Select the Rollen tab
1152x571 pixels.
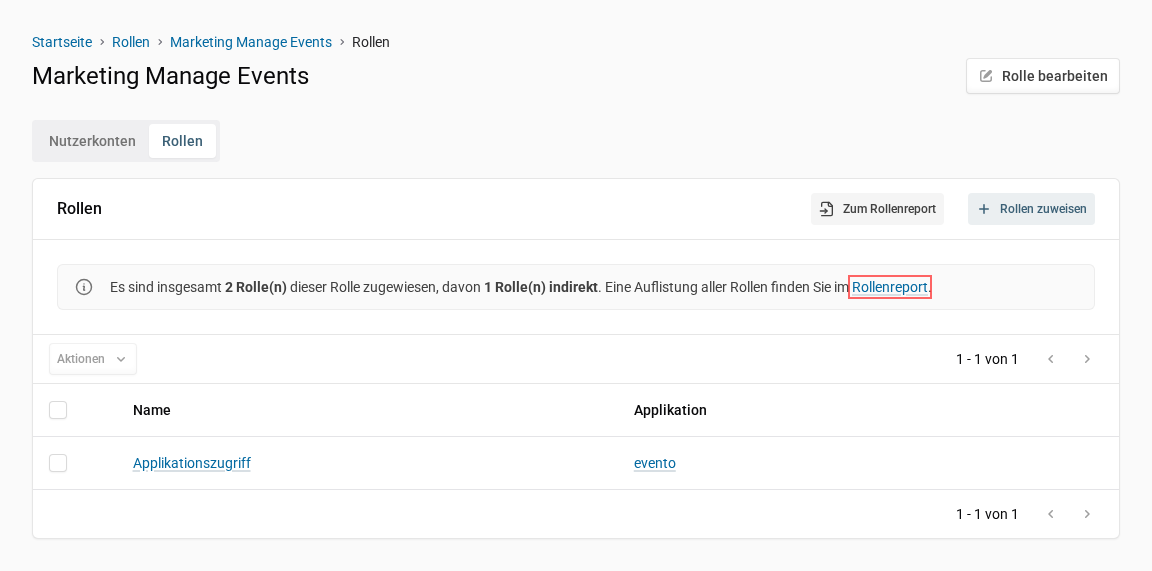pos(182,141)
